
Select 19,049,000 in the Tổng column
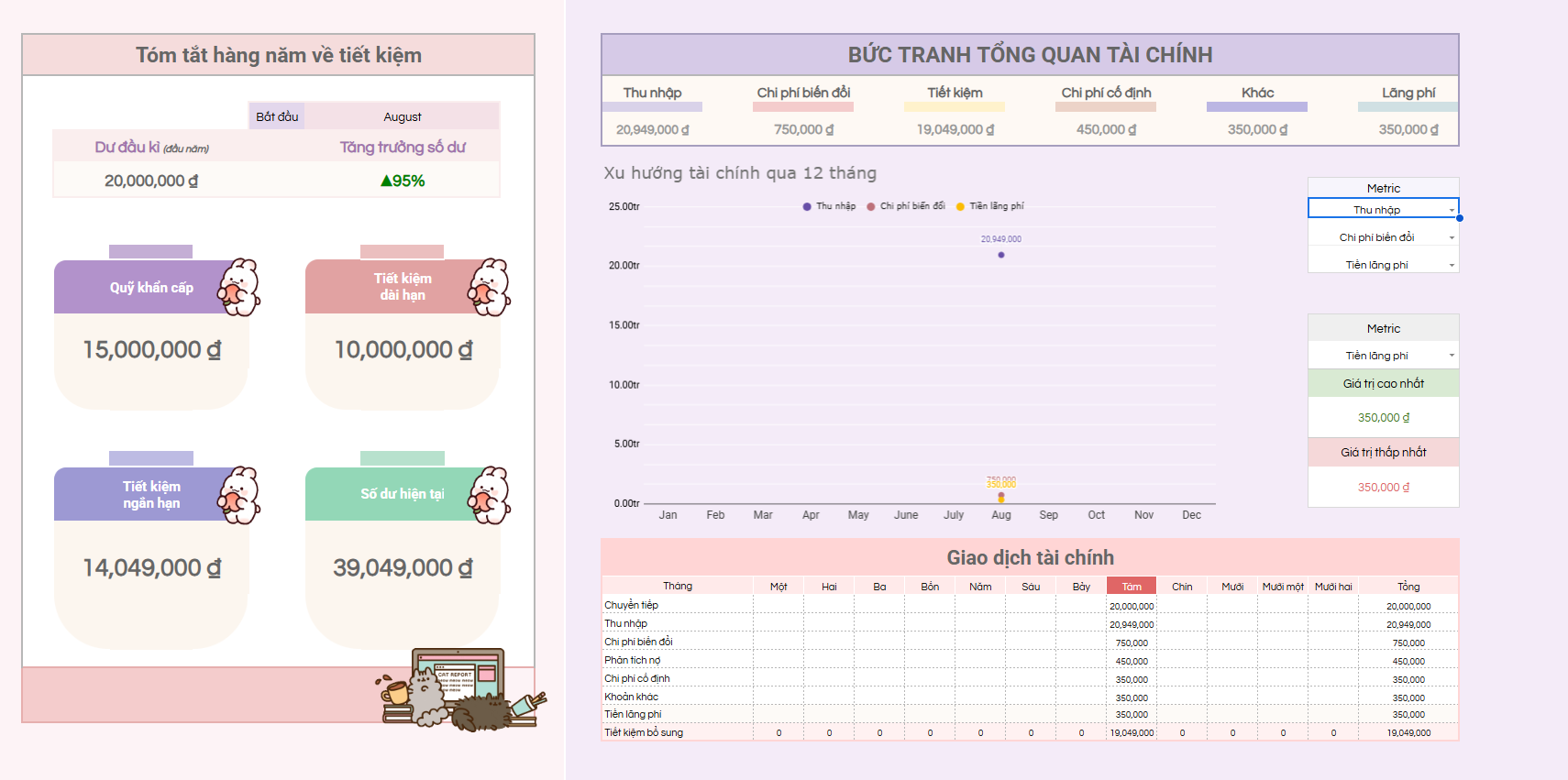click(1408, 732)
